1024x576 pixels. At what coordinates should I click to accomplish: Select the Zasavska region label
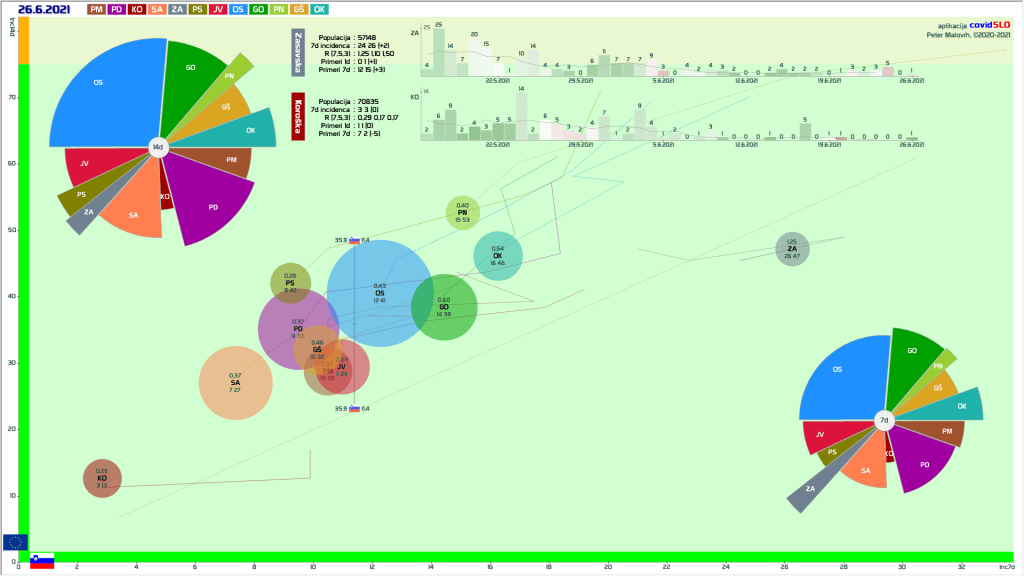298,52
